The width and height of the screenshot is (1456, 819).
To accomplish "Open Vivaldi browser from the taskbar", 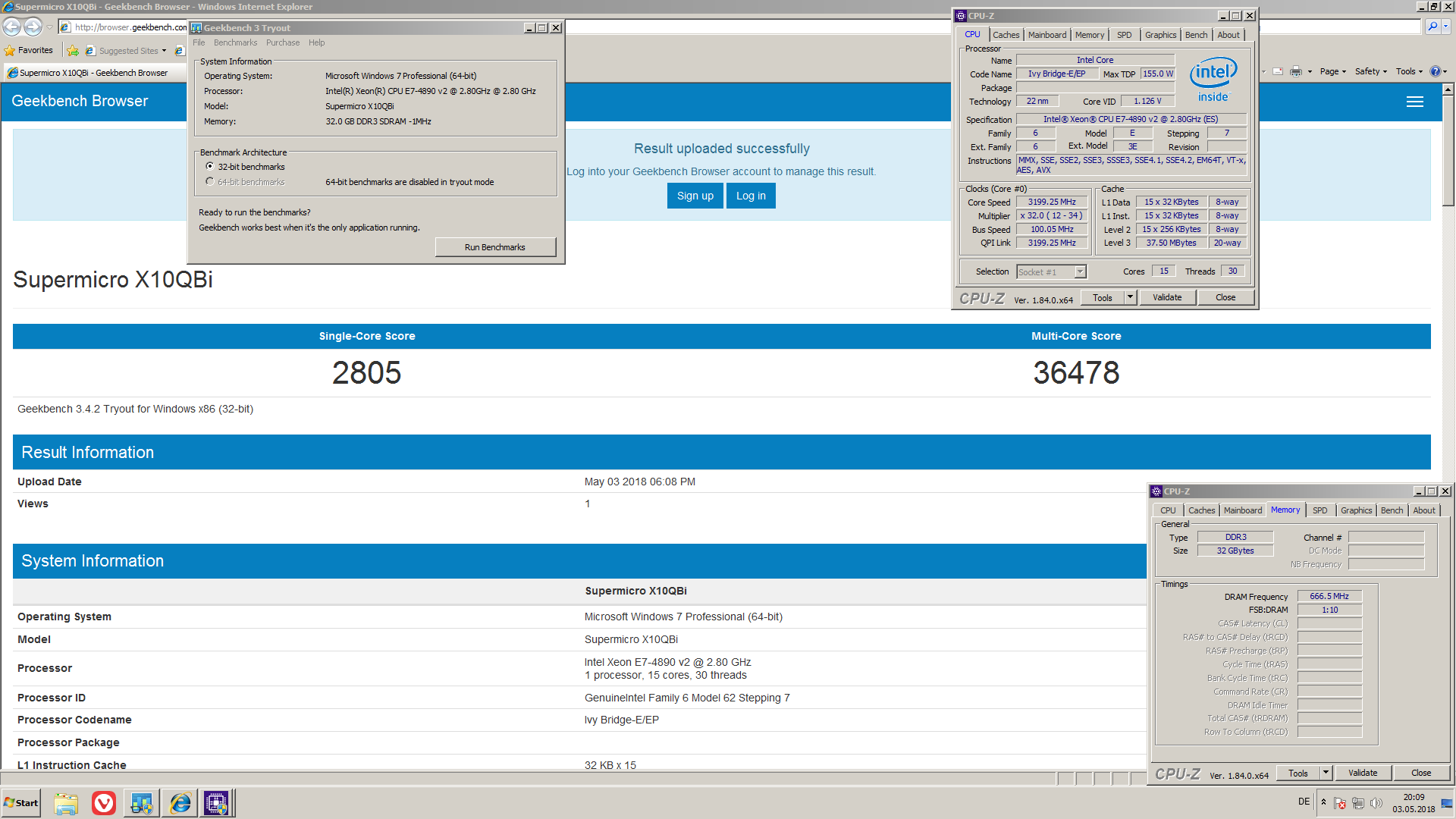I will 104,803.
